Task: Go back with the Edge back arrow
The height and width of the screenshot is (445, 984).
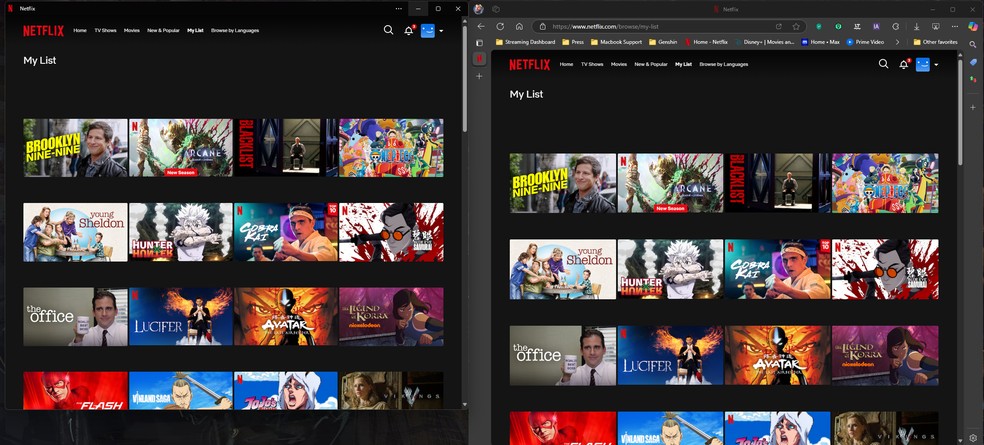Action: pos(481,26)
